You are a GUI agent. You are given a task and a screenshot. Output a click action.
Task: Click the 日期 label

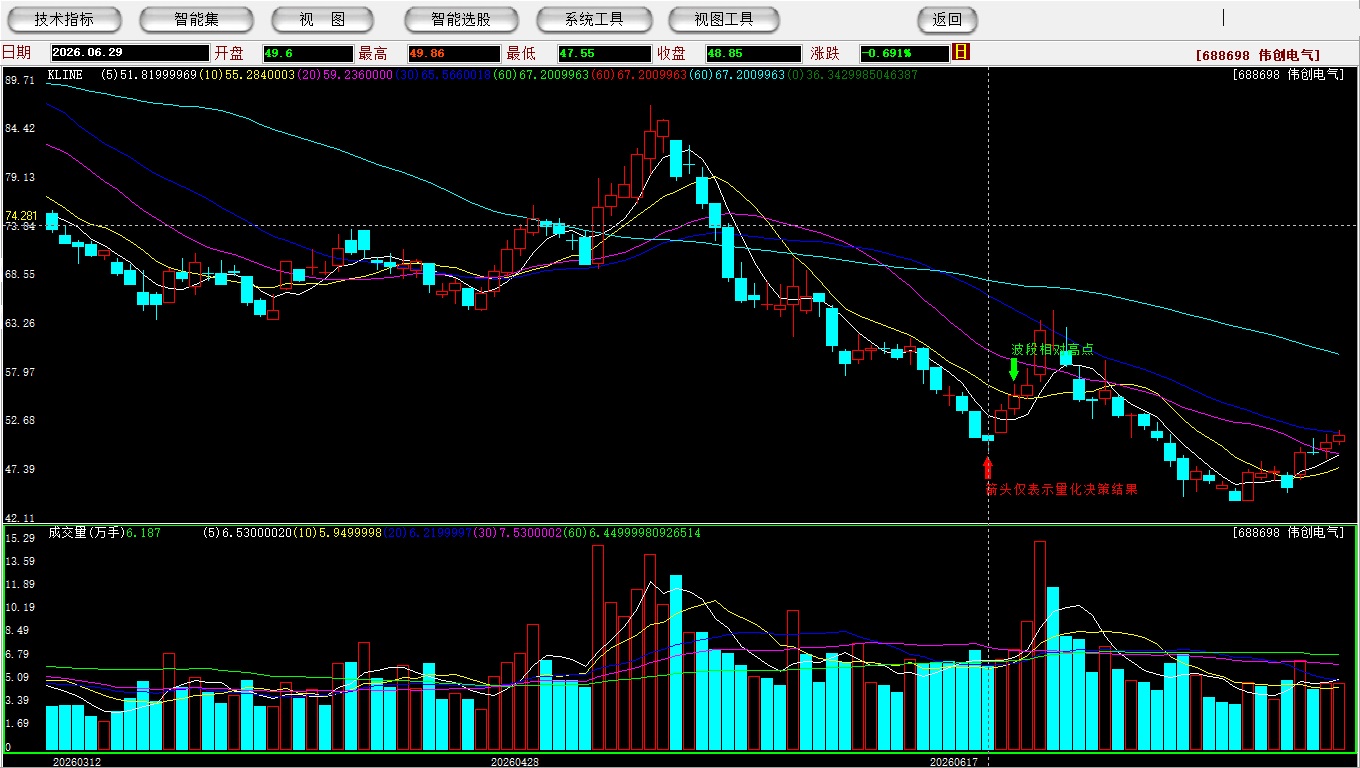tap(16, 53)
